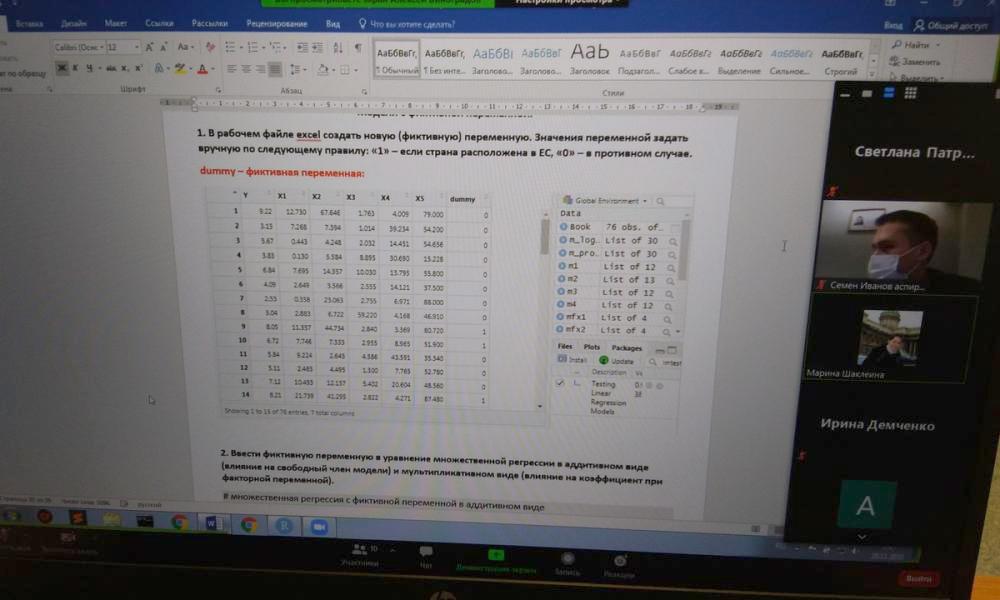Apply strikethrough formatting
This screenshot has height=600, width=1000.
click(x=110, y=68)
